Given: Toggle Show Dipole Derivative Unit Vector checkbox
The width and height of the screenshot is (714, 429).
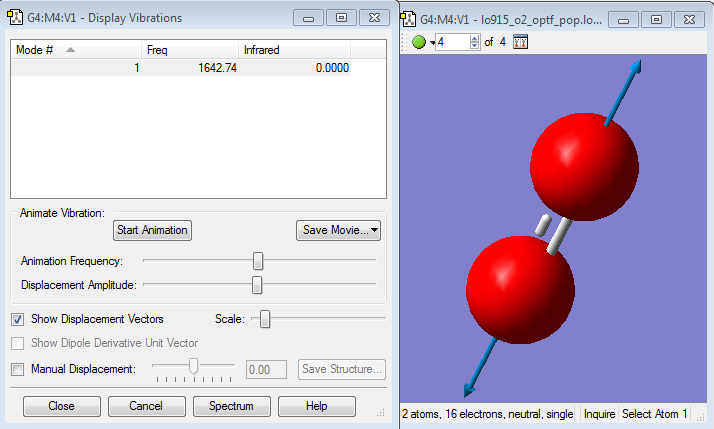Looking at the screenshot, I should pos(17,343).
